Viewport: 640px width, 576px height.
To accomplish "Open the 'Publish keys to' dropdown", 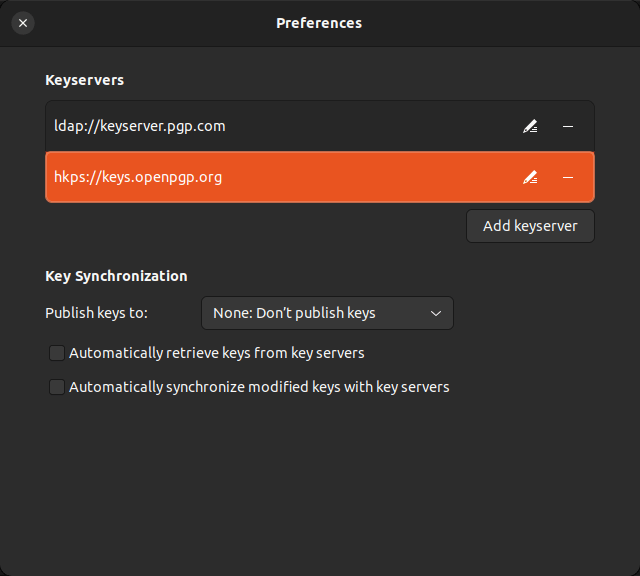I will (x=327, y=313).
